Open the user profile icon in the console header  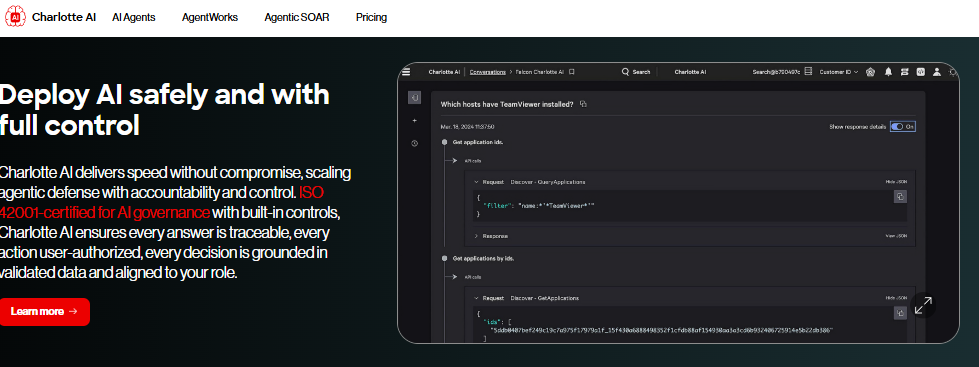pos(937,72)
